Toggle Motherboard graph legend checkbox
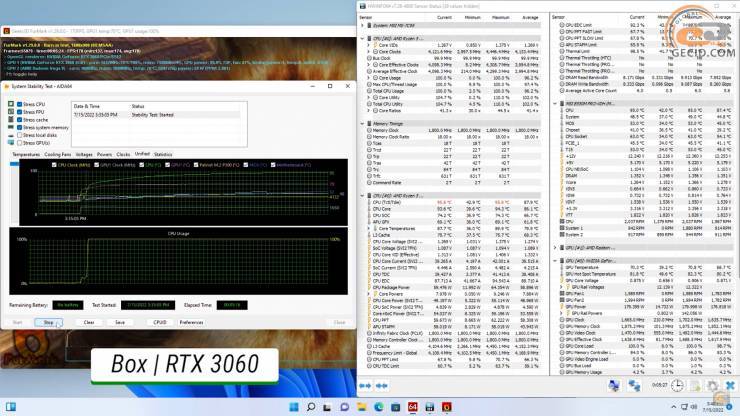Screen dimensions: 740x416 click(x=273, y=165)
